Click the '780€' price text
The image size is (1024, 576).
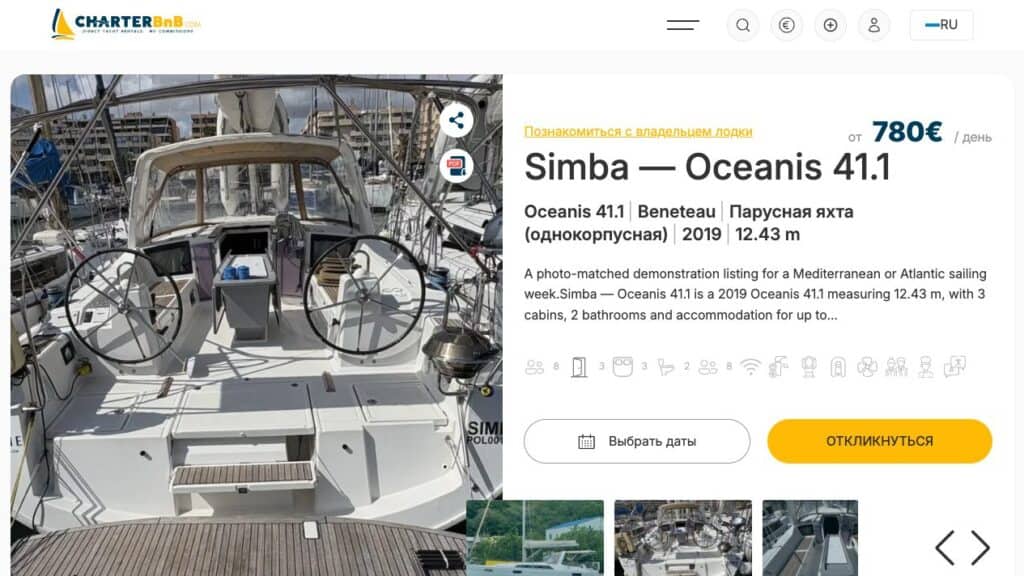pyautogui.click(x=907, y=132)
